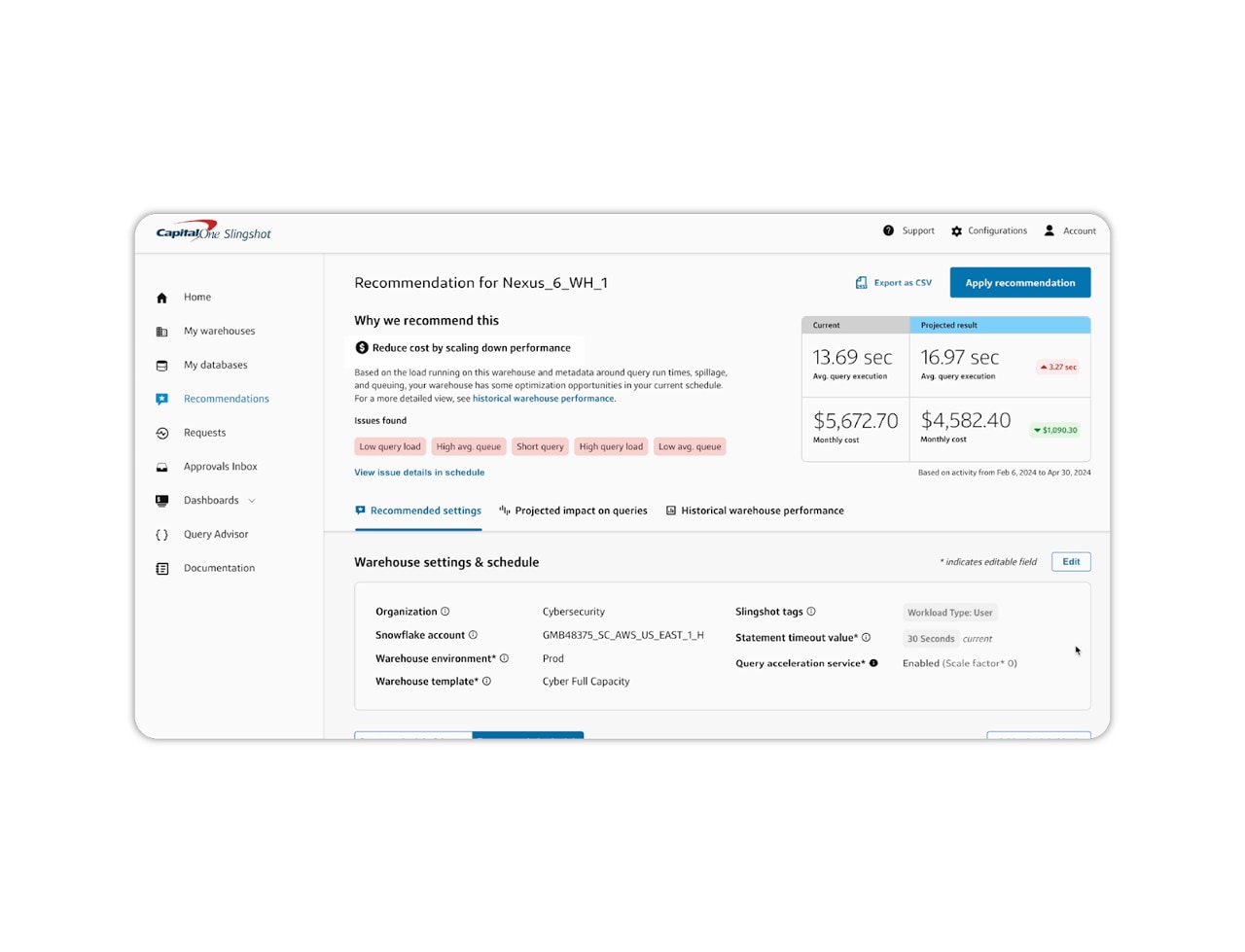
Task: Open the Approvals Inbox tray icon
Action: pos(161,466)
